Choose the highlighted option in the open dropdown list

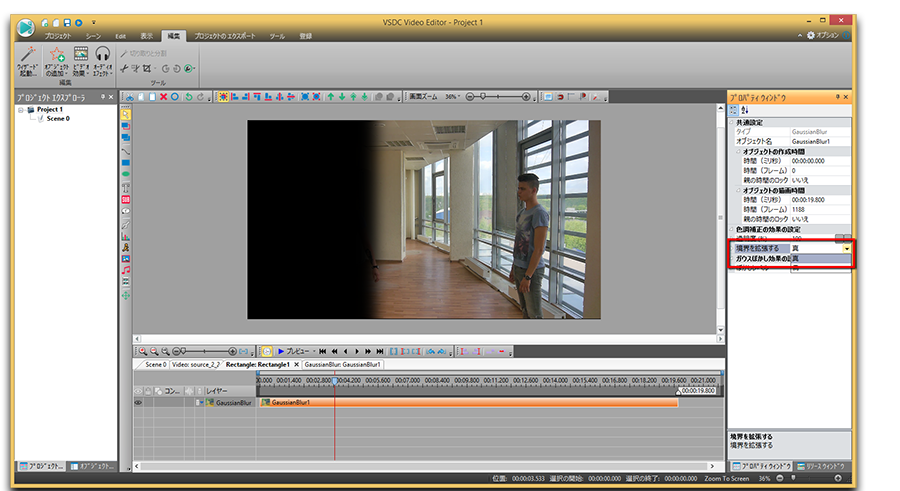820,259
